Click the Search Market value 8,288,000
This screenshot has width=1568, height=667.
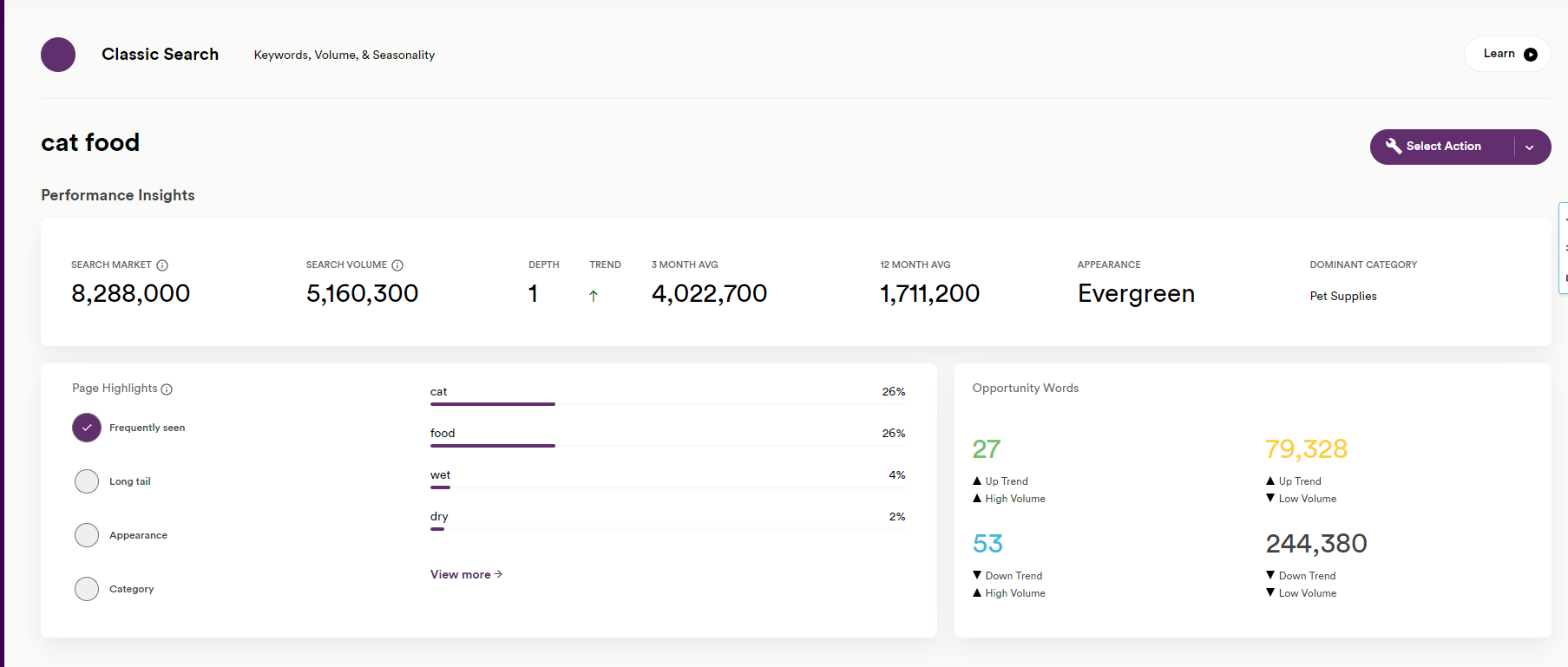130,294
